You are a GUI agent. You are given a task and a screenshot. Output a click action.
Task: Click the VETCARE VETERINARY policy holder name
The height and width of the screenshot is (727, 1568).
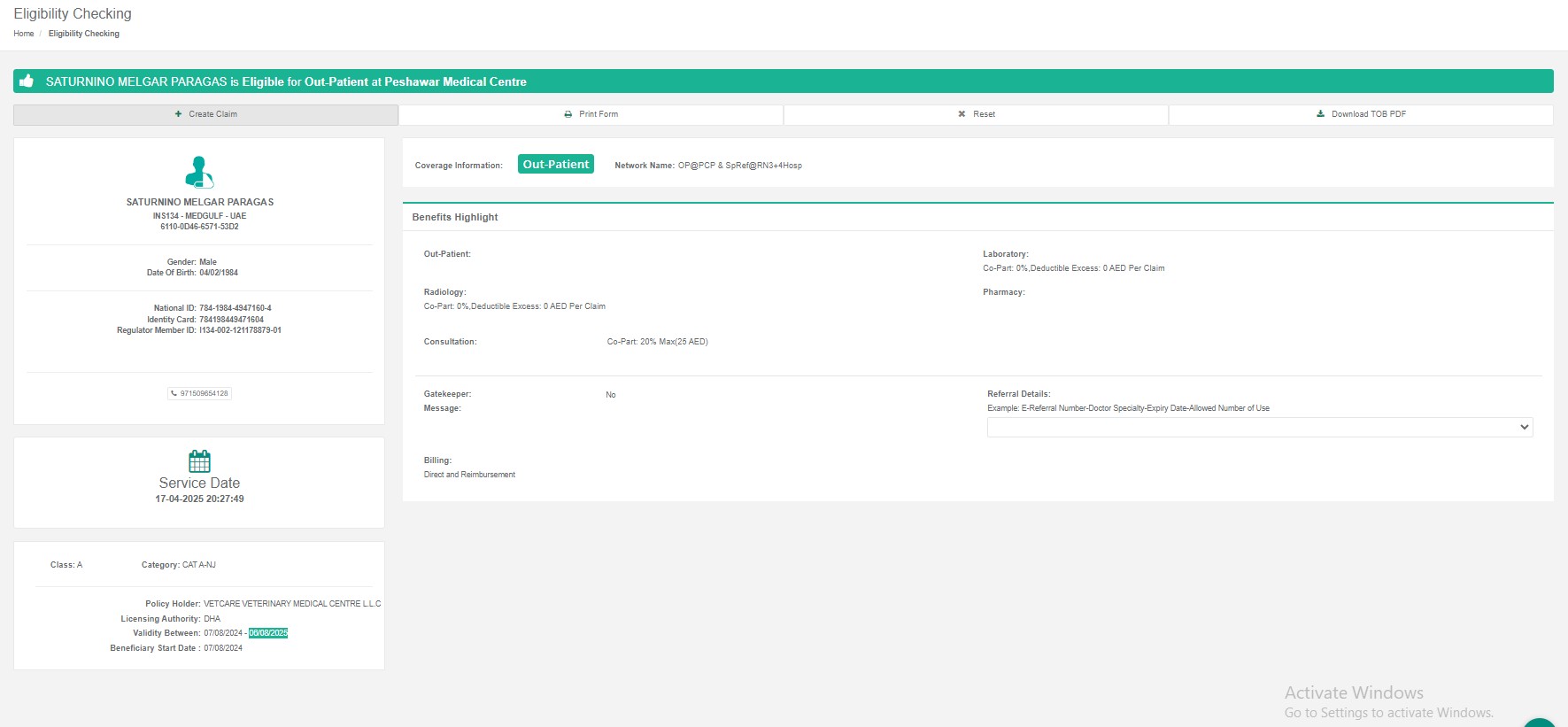pos(292,604)
